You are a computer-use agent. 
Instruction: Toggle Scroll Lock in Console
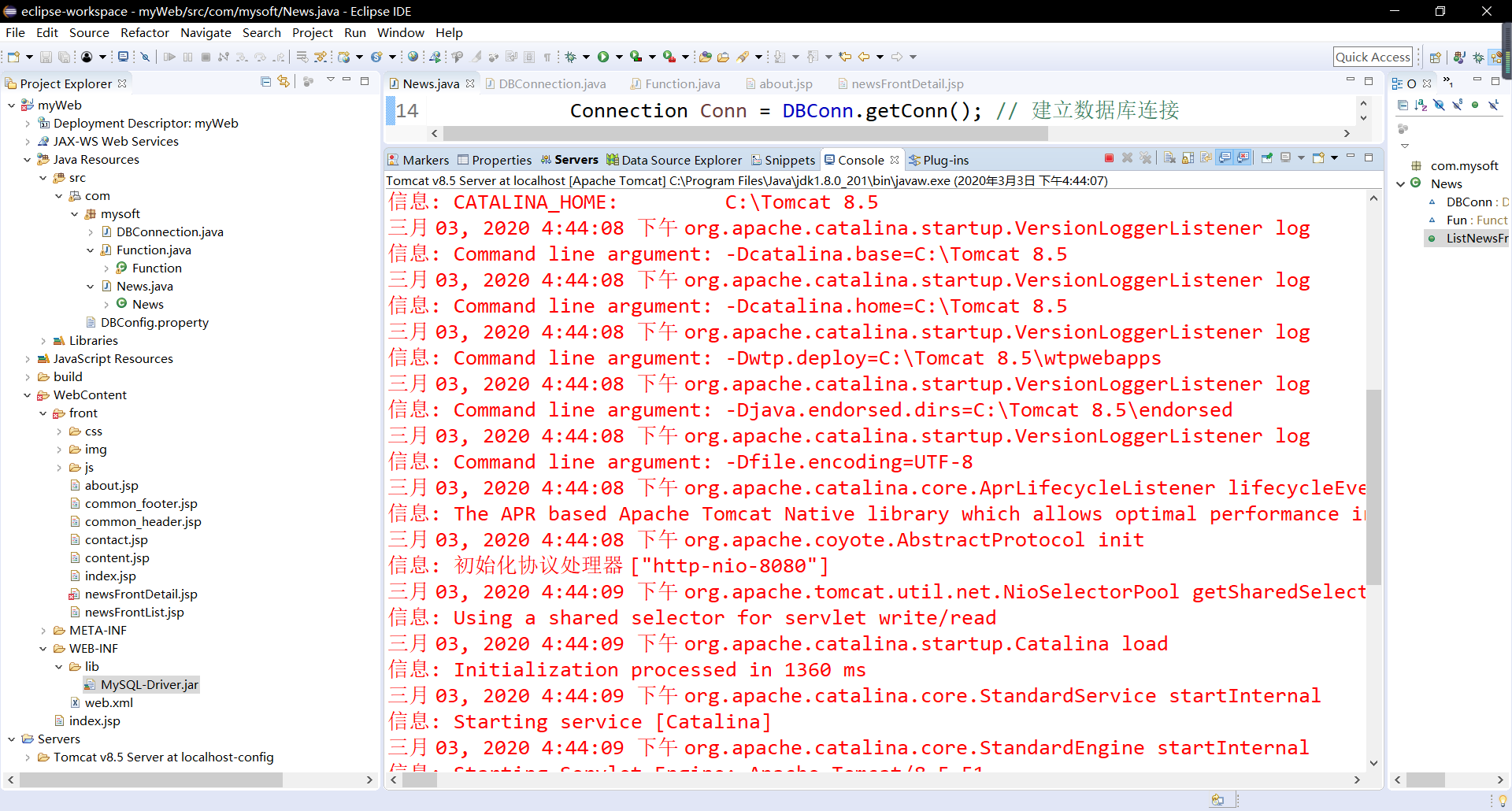point(1188,157)
